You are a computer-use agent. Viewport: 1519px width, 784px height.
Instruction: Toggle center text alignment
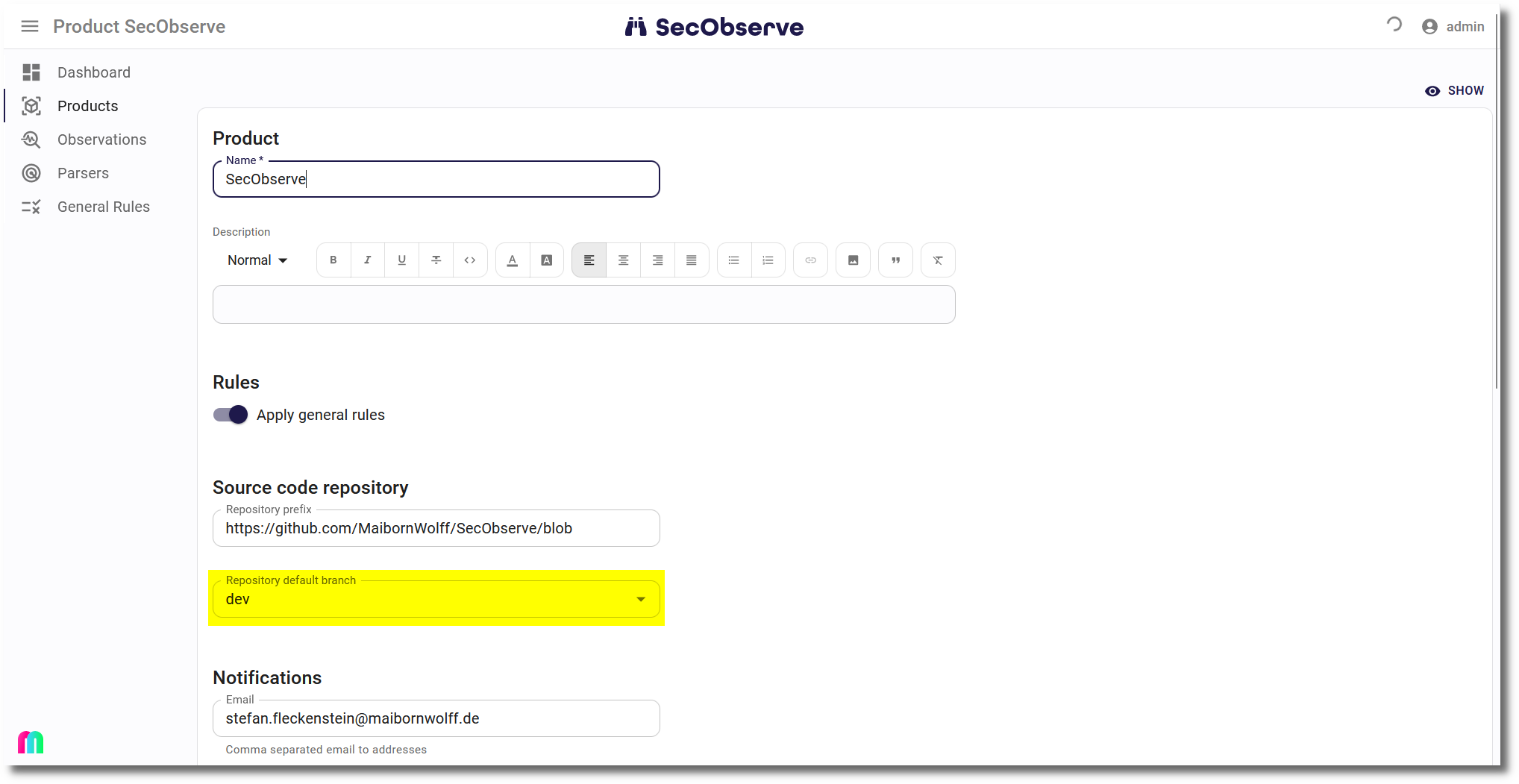coord(623,260)
